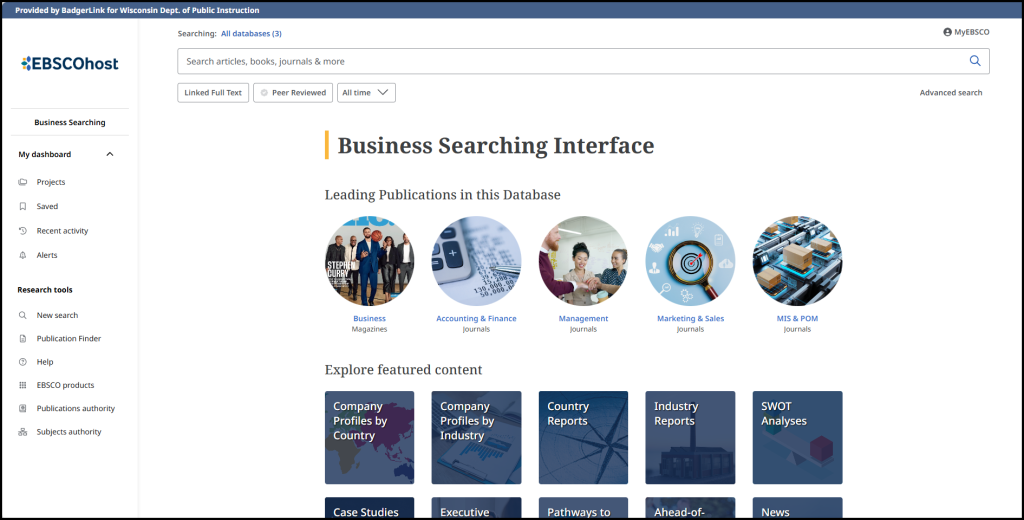Image resolution: width=1024 pixels, height=520 pixels.
Task: Select New search under Research tools
Action: tap(57, 315)
